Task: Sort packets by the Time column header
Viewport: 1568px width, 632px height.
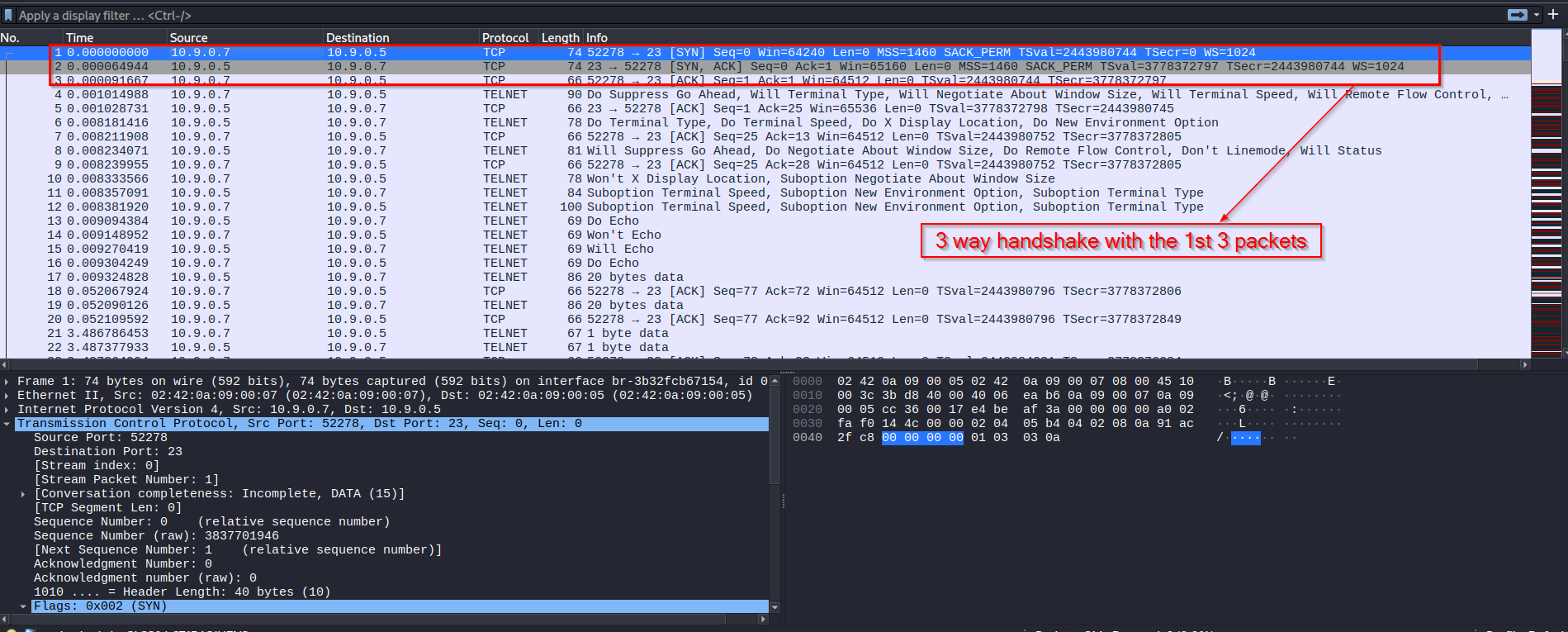Action: tap(80, 38)
